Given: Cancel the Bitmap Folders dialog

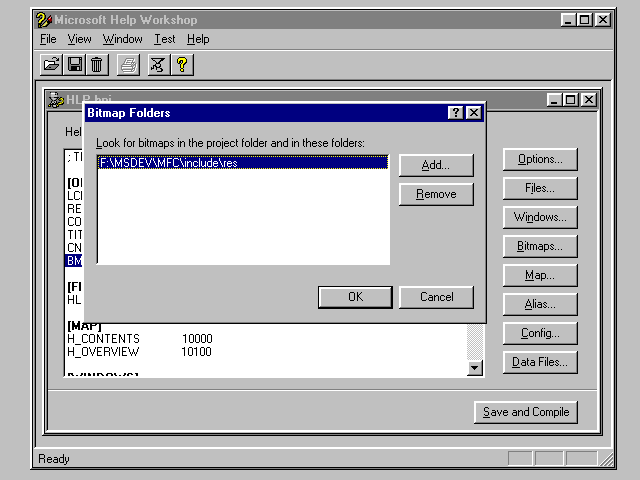Looking at the screenshot, I should point(436,297).
